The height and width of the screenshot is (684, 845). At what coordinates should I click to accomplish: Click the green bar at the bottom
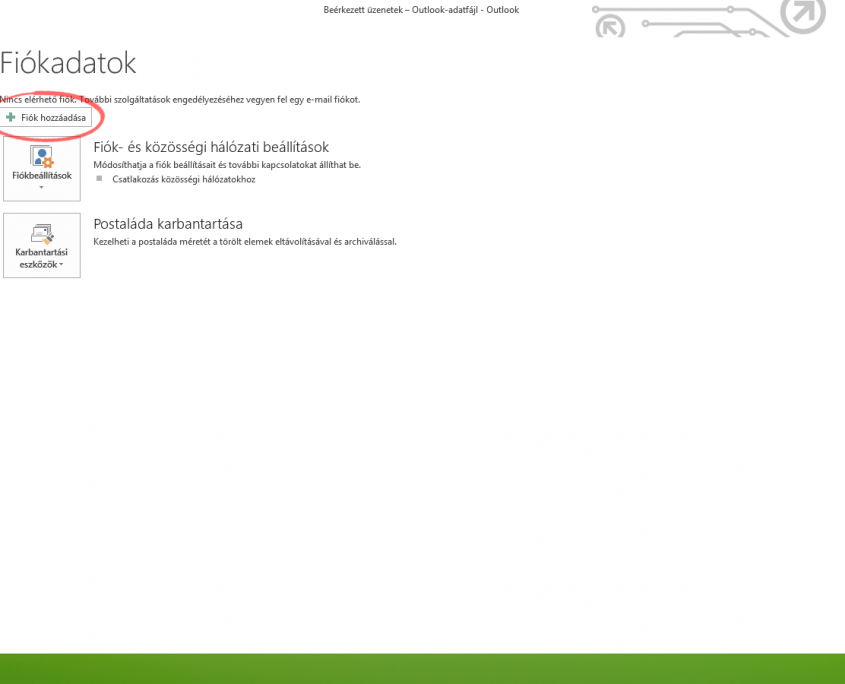tap(422, 668)
